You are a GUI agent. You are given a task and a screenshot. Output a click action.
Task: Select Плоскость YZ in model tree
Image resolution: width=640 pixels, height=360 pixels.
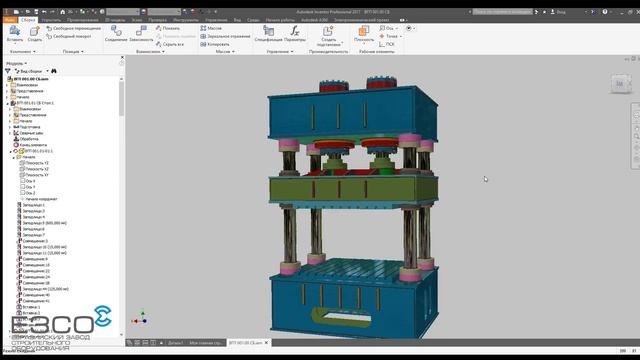tap(34, 163)
